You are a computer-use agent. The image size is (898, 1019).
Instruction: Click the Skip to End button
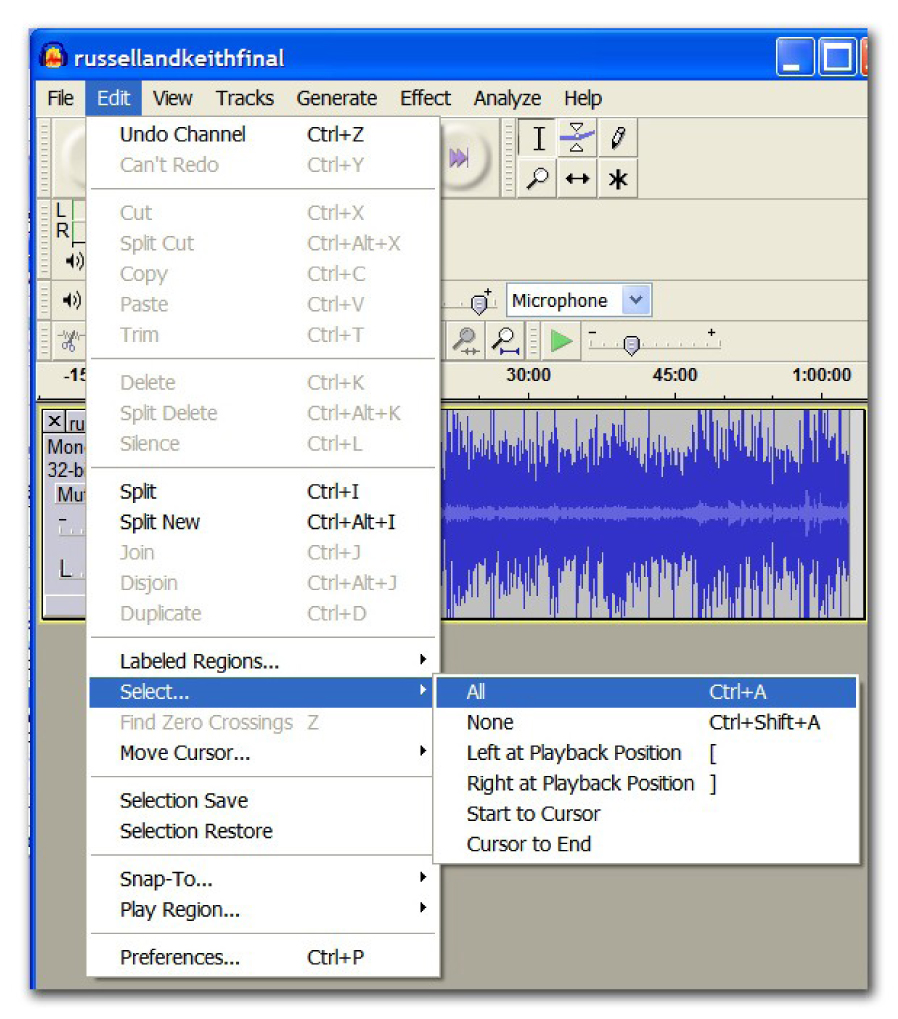click(461, 157)
